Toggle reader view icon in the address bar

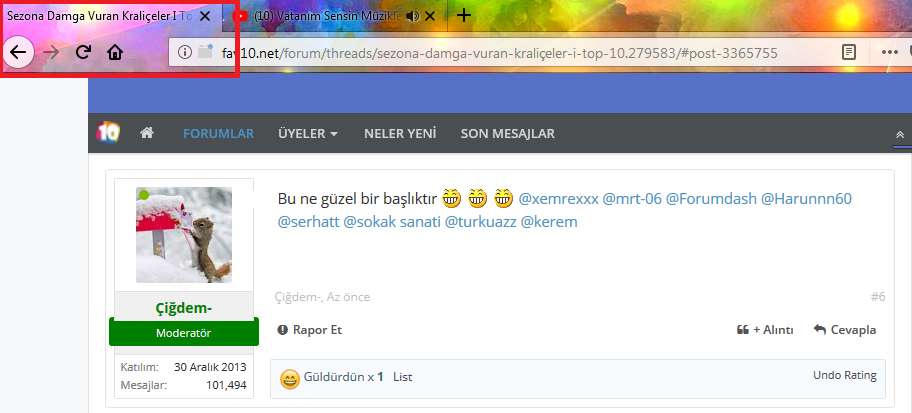coord(849,52)
